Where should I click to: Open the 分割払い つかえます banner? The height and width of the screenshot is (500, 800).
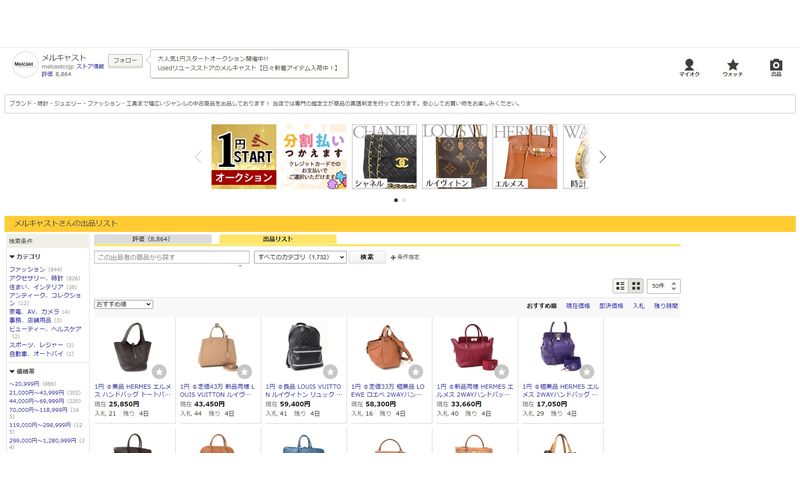tap(314, 157)
